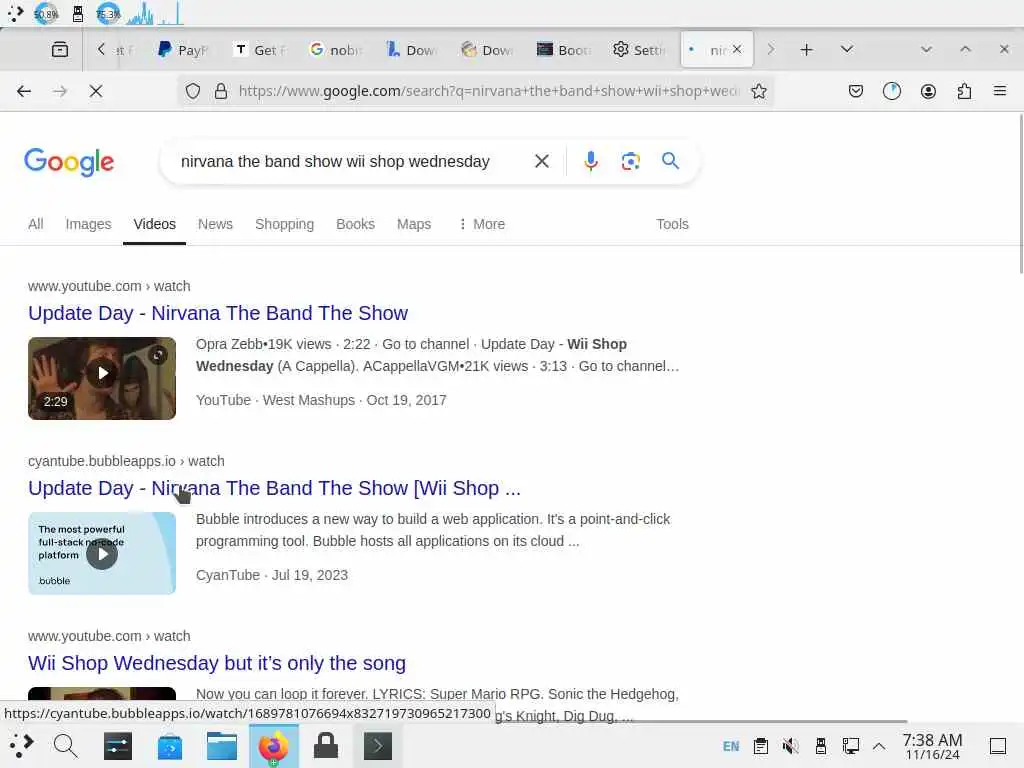The height and width of the screenshot is (768, 1024).
Task: Click the site security padlock icon
Action: [221, 91]
